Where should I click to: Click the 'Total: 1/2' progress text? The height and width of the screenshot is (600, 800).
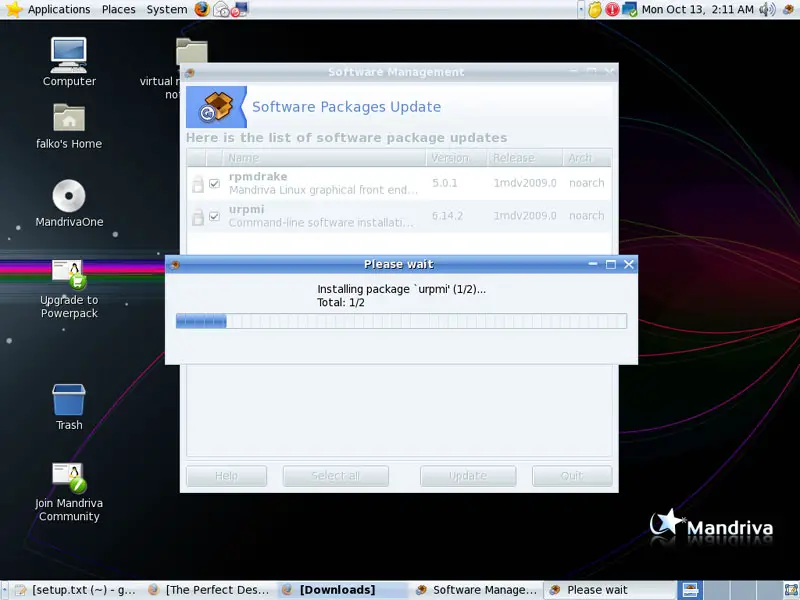[341, 303]
